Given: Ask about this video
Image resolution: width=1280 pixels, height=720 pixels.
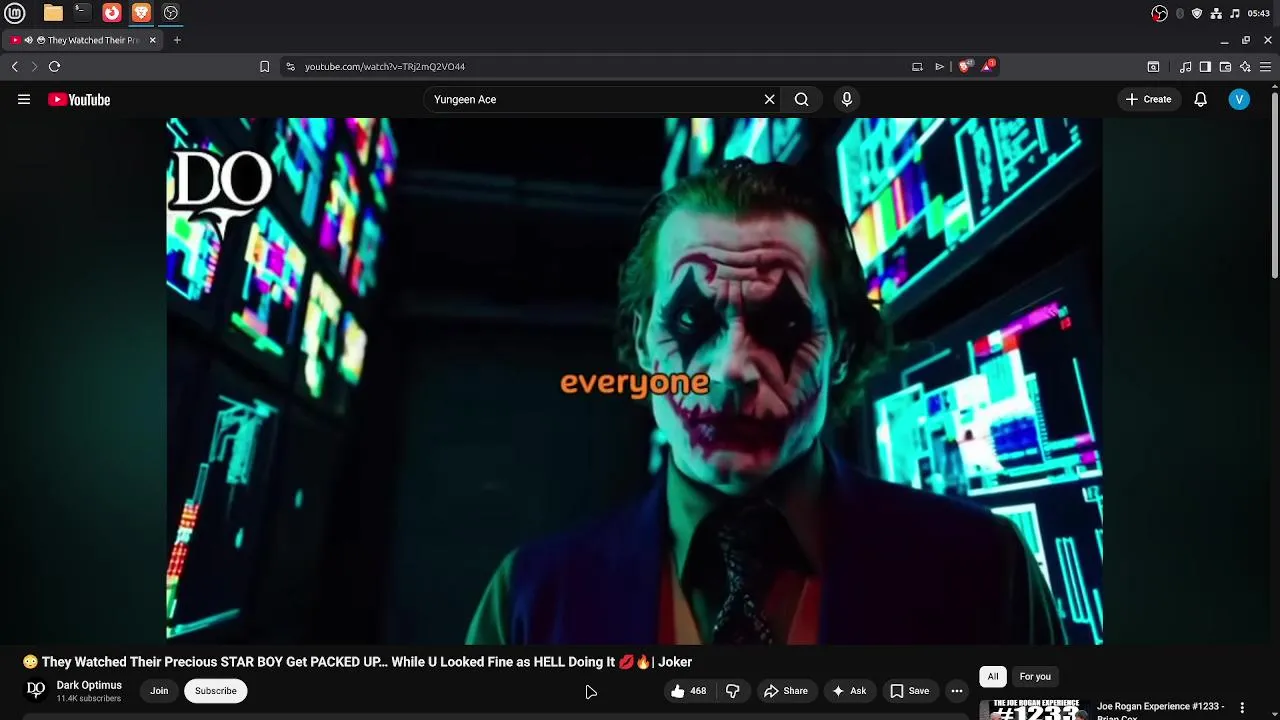Looking at the screenshot, I should tap(849, 691).
